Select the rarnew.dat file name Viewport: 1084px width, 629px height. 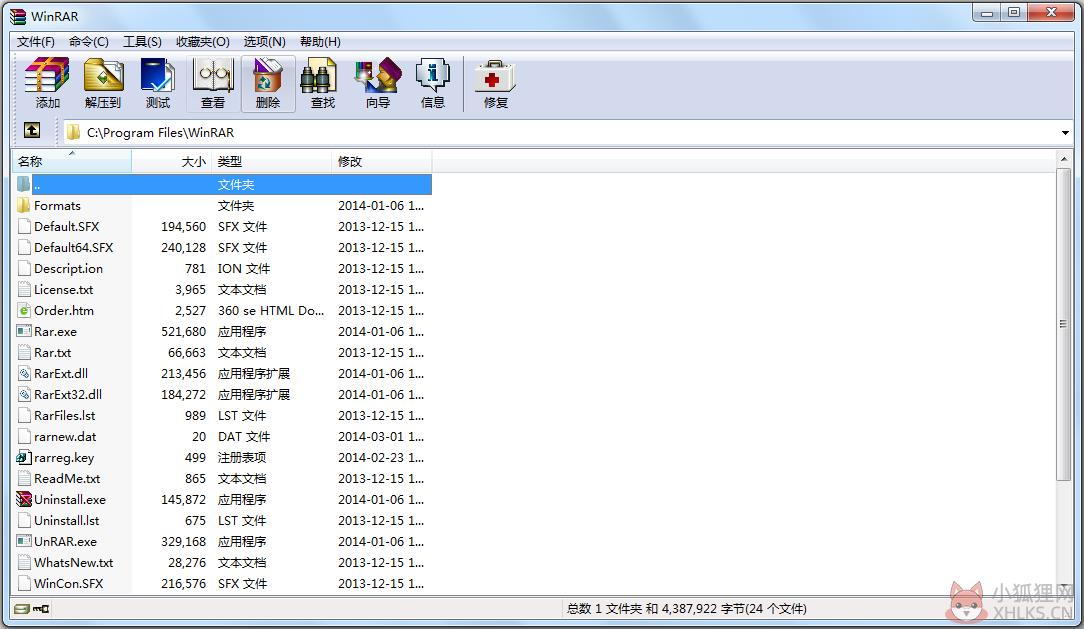coord(65,436)
